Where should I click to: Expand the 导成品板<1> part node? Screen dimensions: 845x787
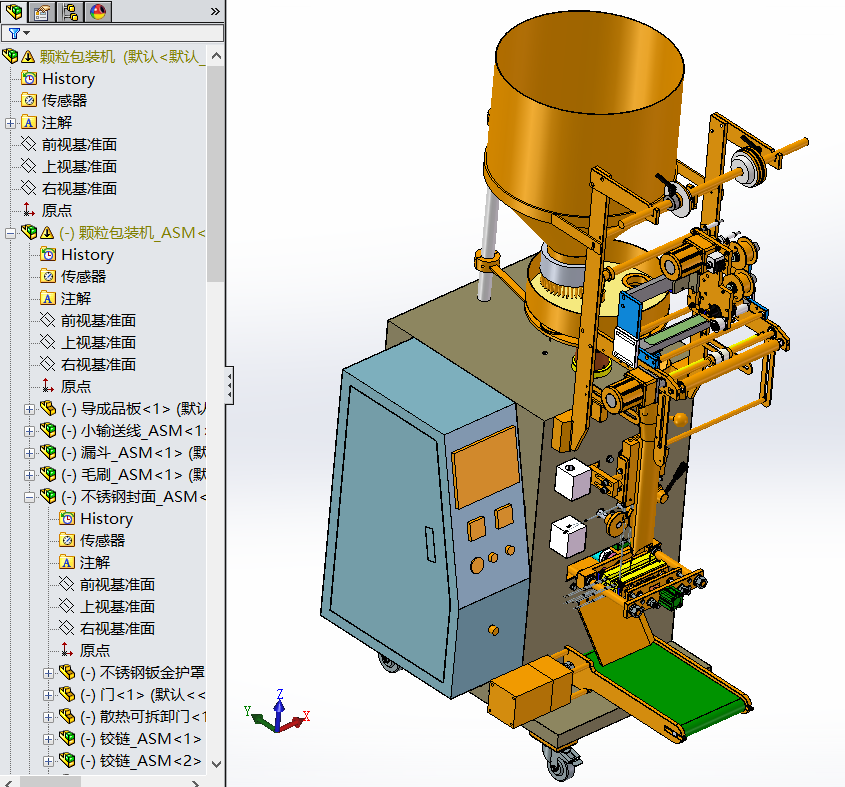point(29,409)
